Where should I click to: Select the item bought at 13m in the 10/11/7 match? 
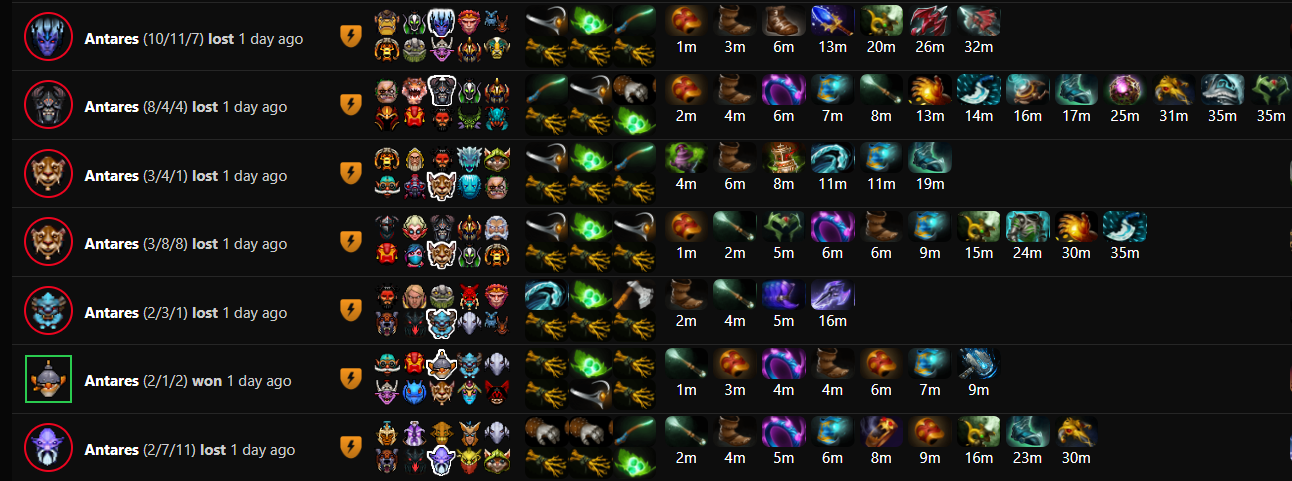tap(833, 21)
